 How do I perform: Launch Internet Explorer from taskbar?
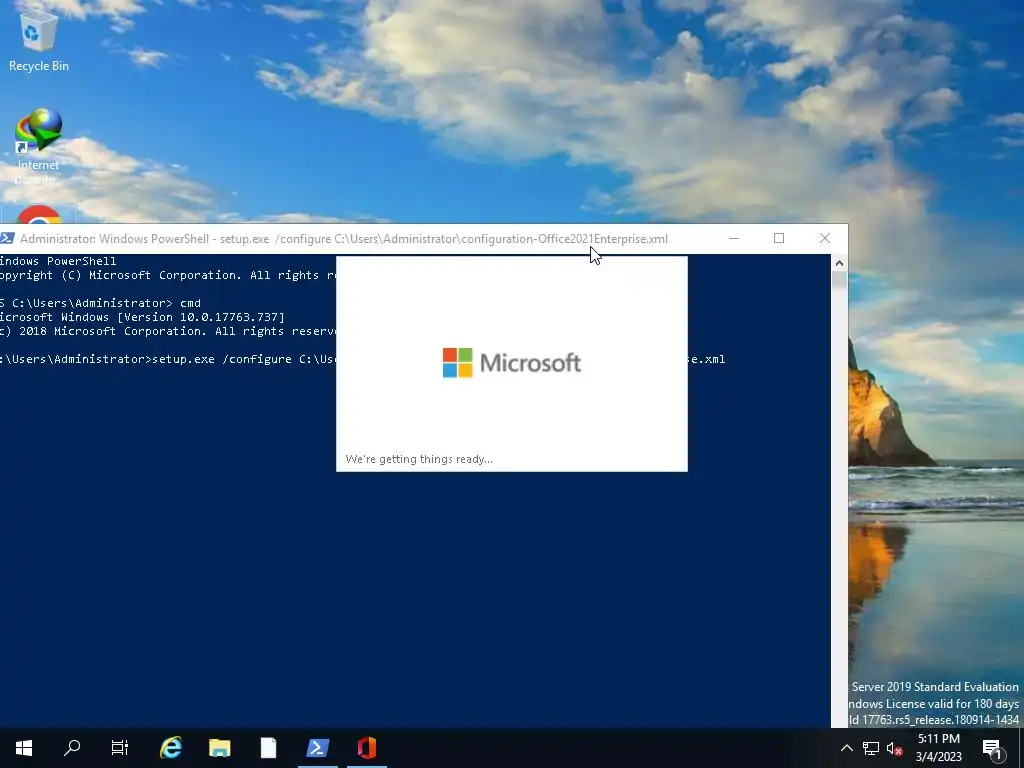point(170,748)
